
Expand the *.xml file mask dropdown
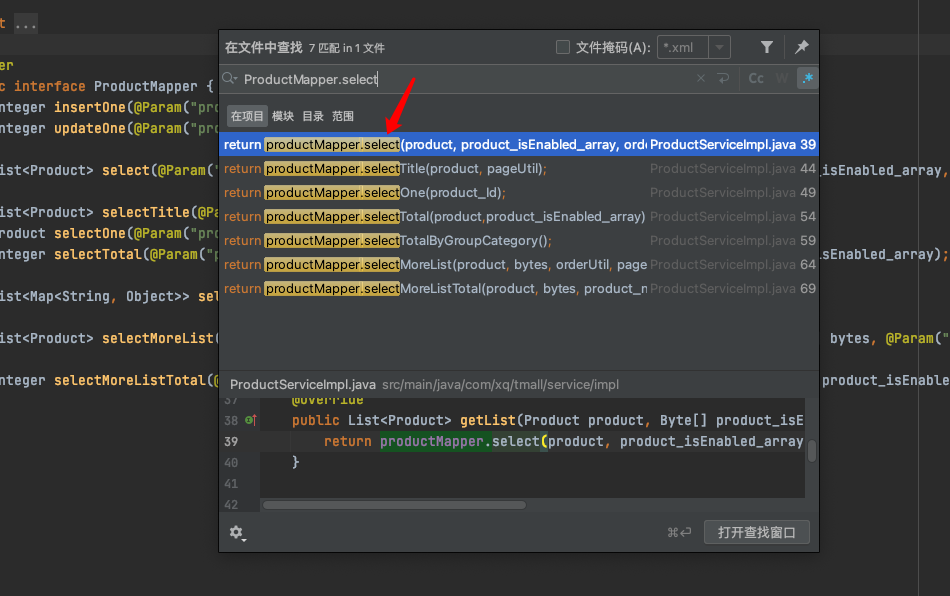[719, 47]
